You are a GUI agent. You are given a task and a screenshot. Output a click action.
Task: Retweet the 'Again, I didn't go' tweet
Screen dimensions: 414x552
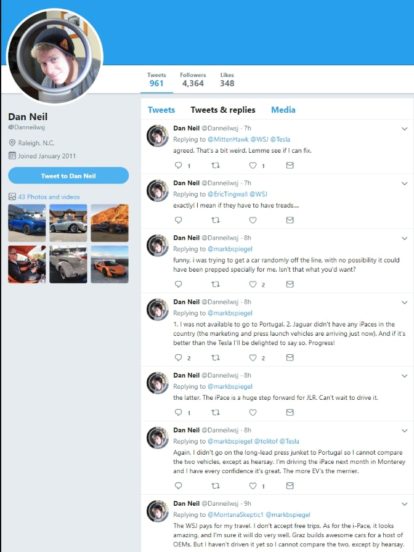[x=215, y=486]
